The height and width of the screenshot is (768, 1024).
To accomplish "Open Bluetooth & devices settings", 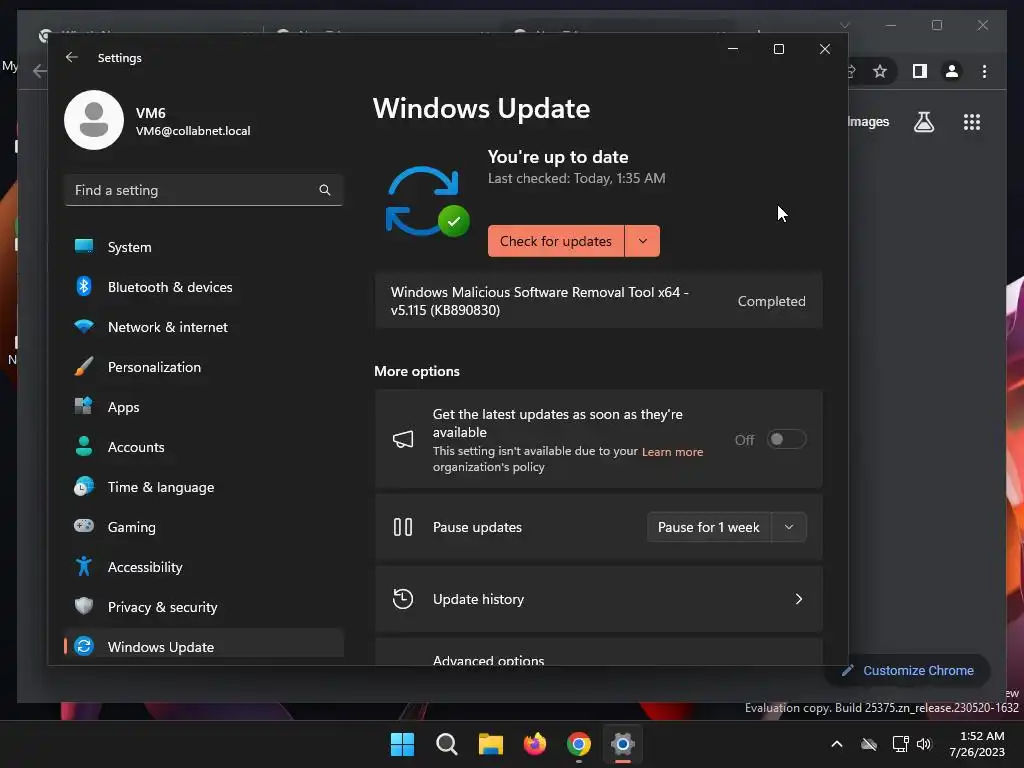I will coord(204,287).
